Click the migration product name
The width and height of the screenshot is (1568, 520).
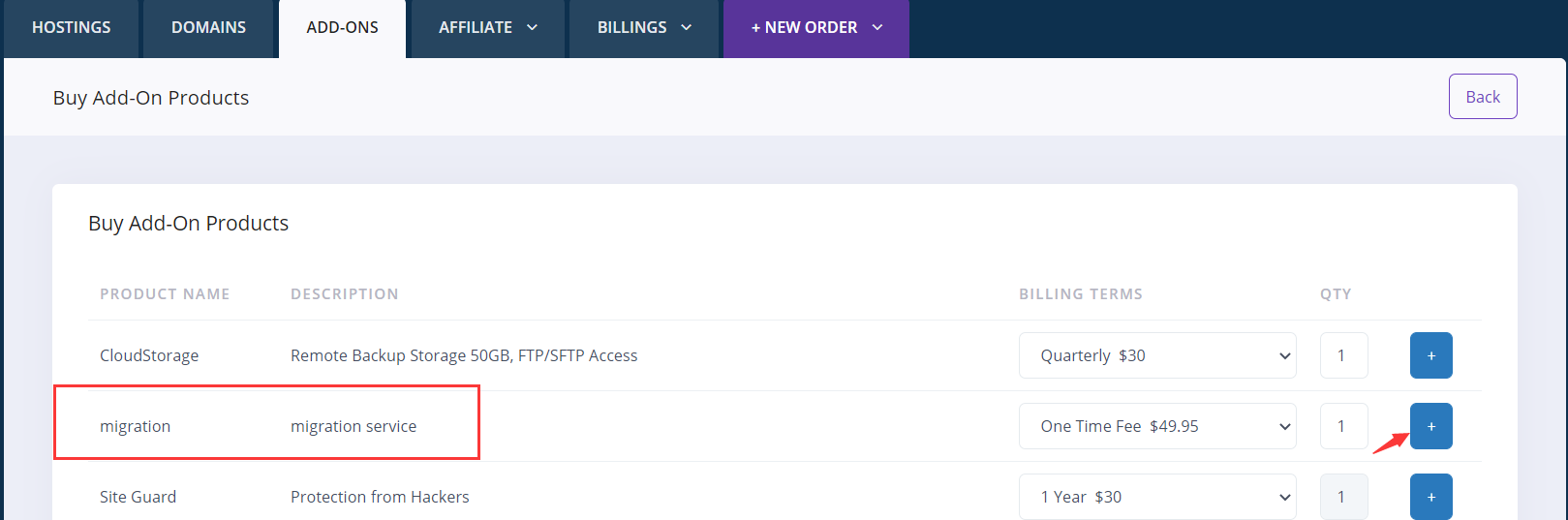pos(135,426)
